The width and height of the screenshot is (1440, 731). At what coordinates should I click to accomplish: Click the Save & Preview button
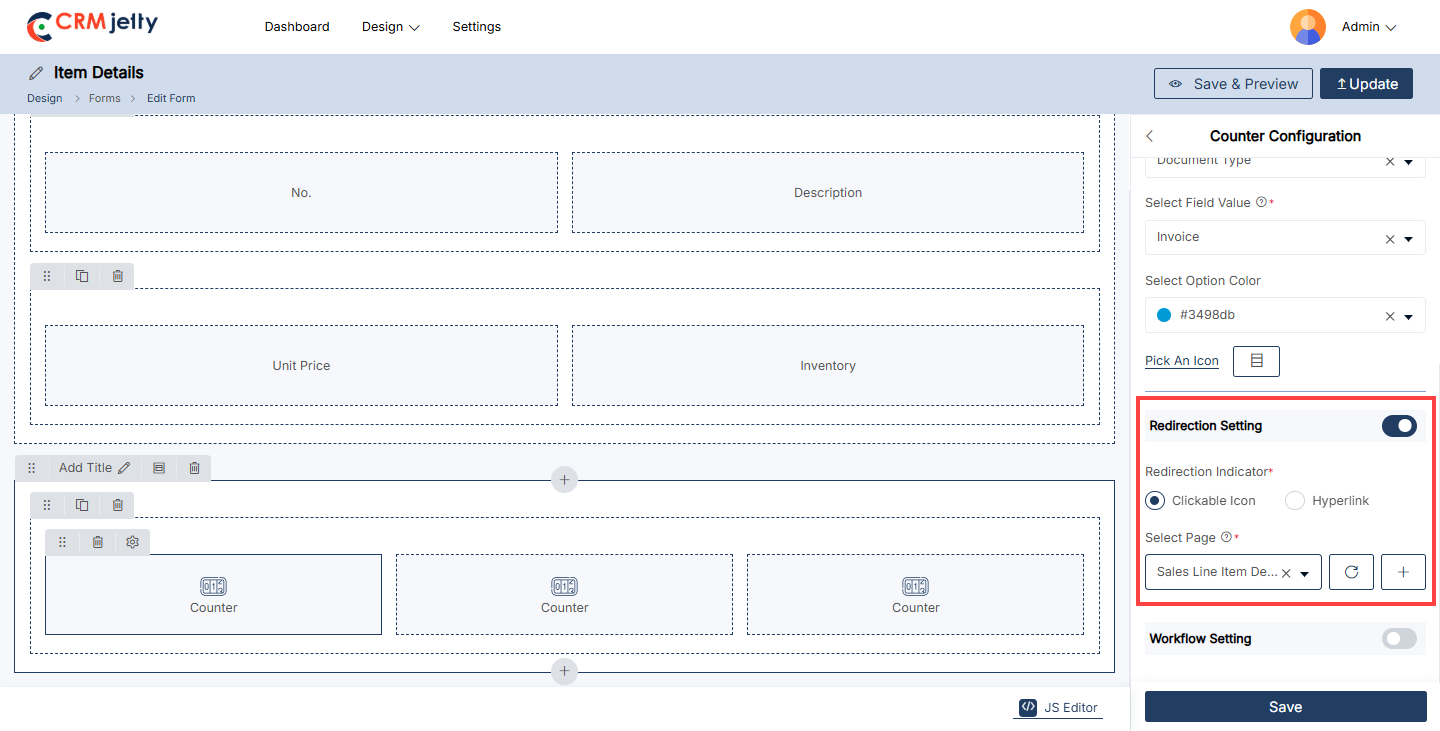[1232, 84]
